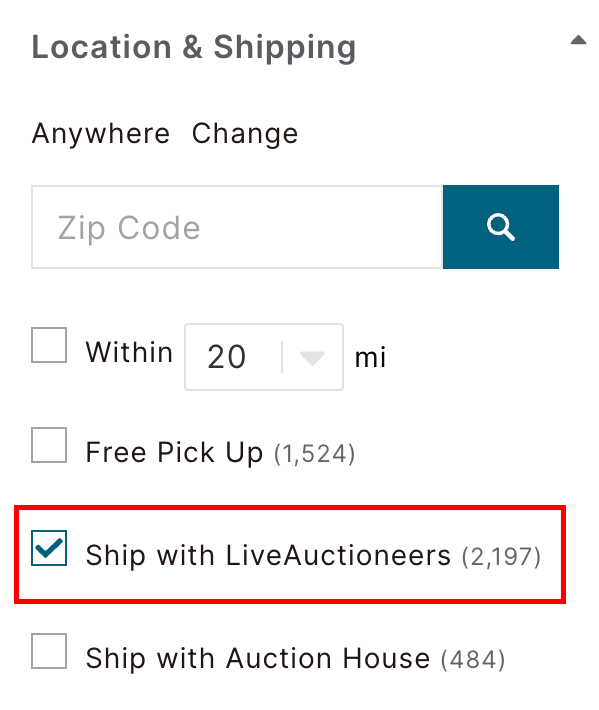Image resolution: width=599 pixels, height=710 pixels.
Task: Check Ship with Auction House checkbox
Action: point(49,651)
